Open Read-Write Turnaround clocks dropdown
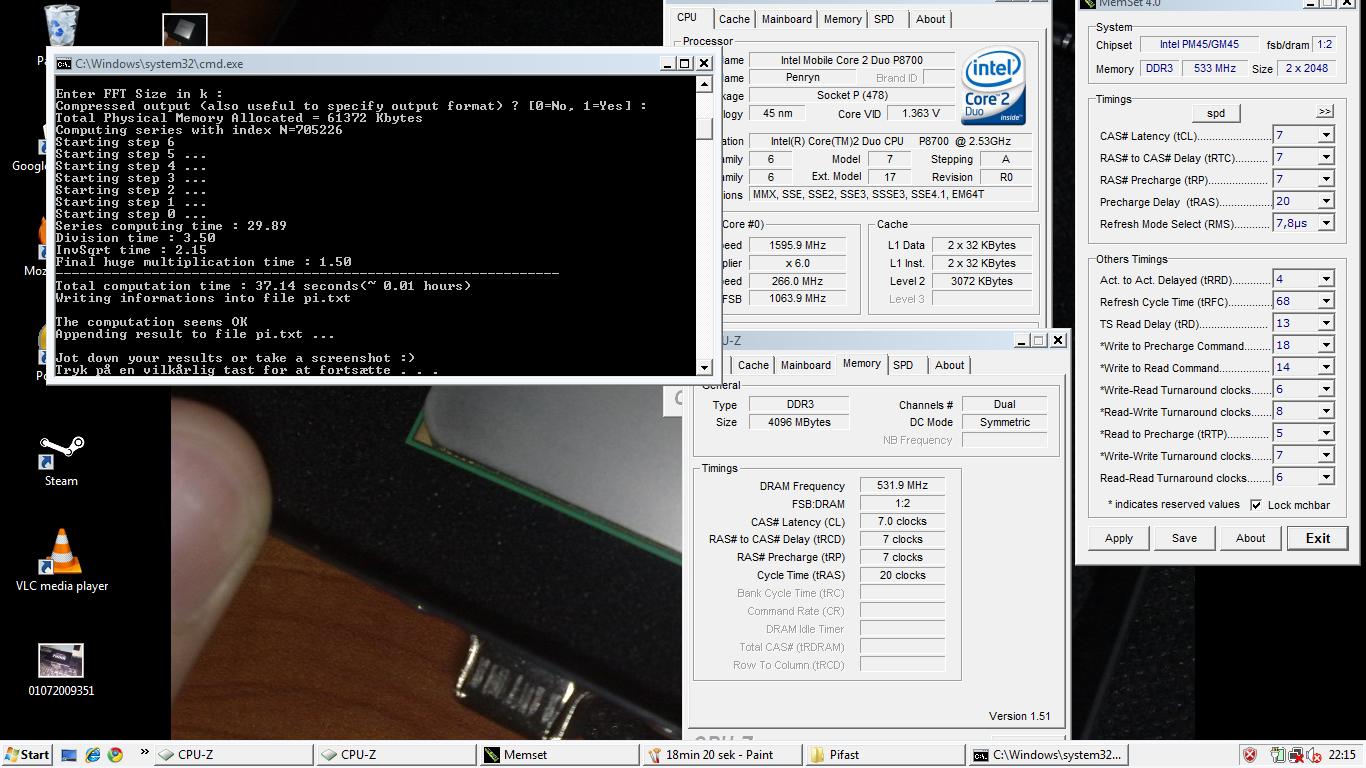Viewport: 1366px width, 768px height. (1325, 411)
